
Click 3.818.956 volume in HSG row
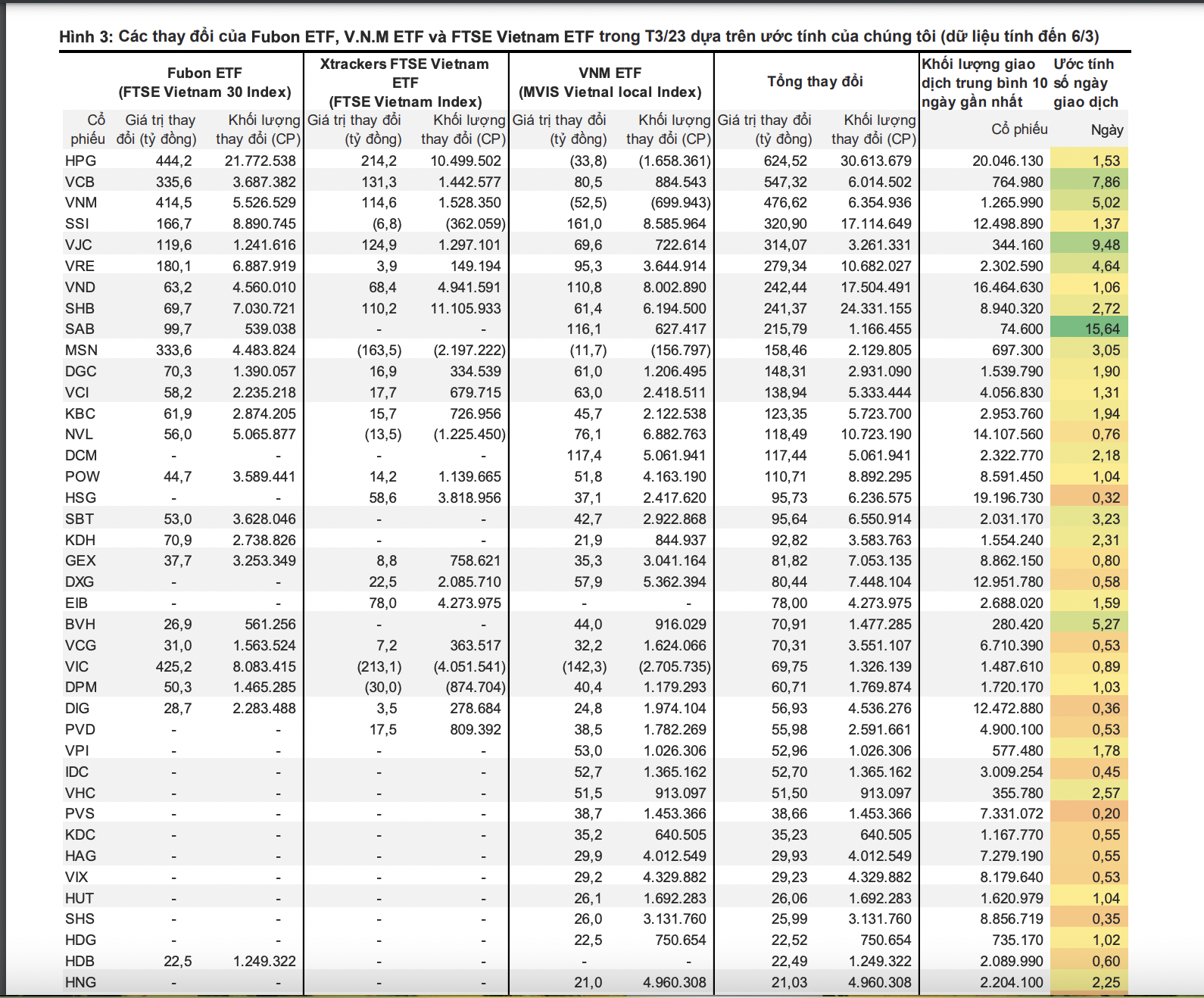(x=469, y=497)
